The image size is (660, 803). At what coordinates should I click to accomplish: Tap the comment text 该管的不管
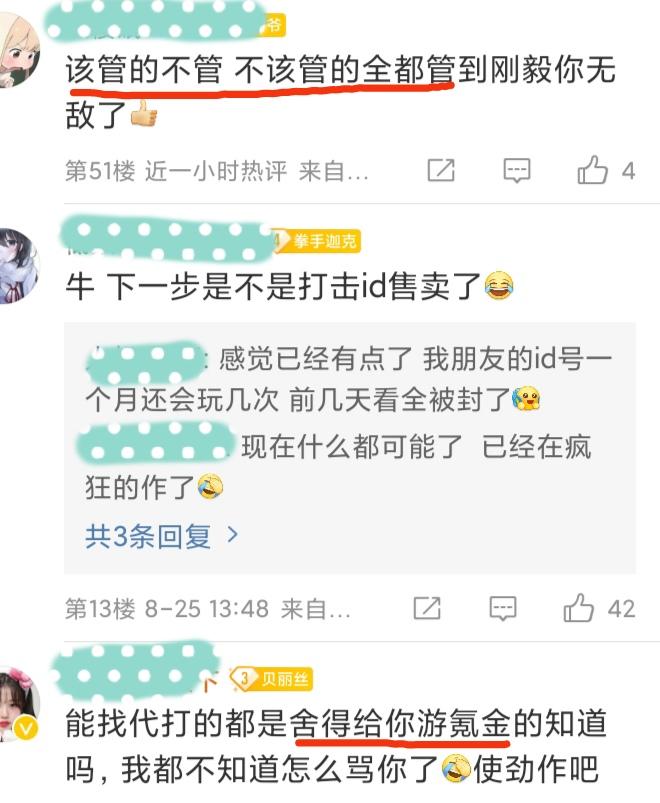click(144, 70)
